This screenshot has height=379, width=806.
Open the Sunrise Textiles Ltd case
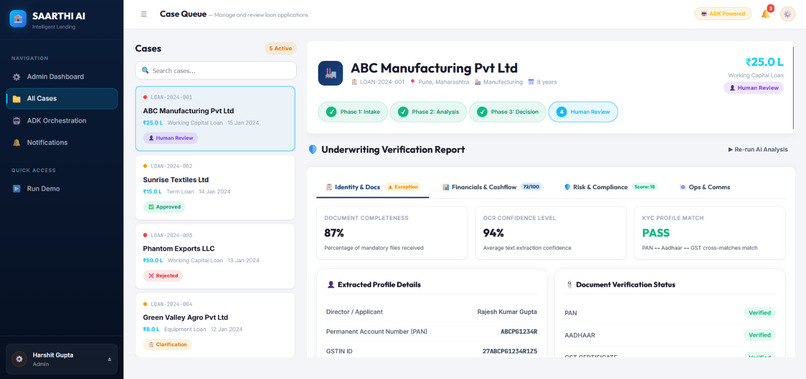tap(215, 187)
